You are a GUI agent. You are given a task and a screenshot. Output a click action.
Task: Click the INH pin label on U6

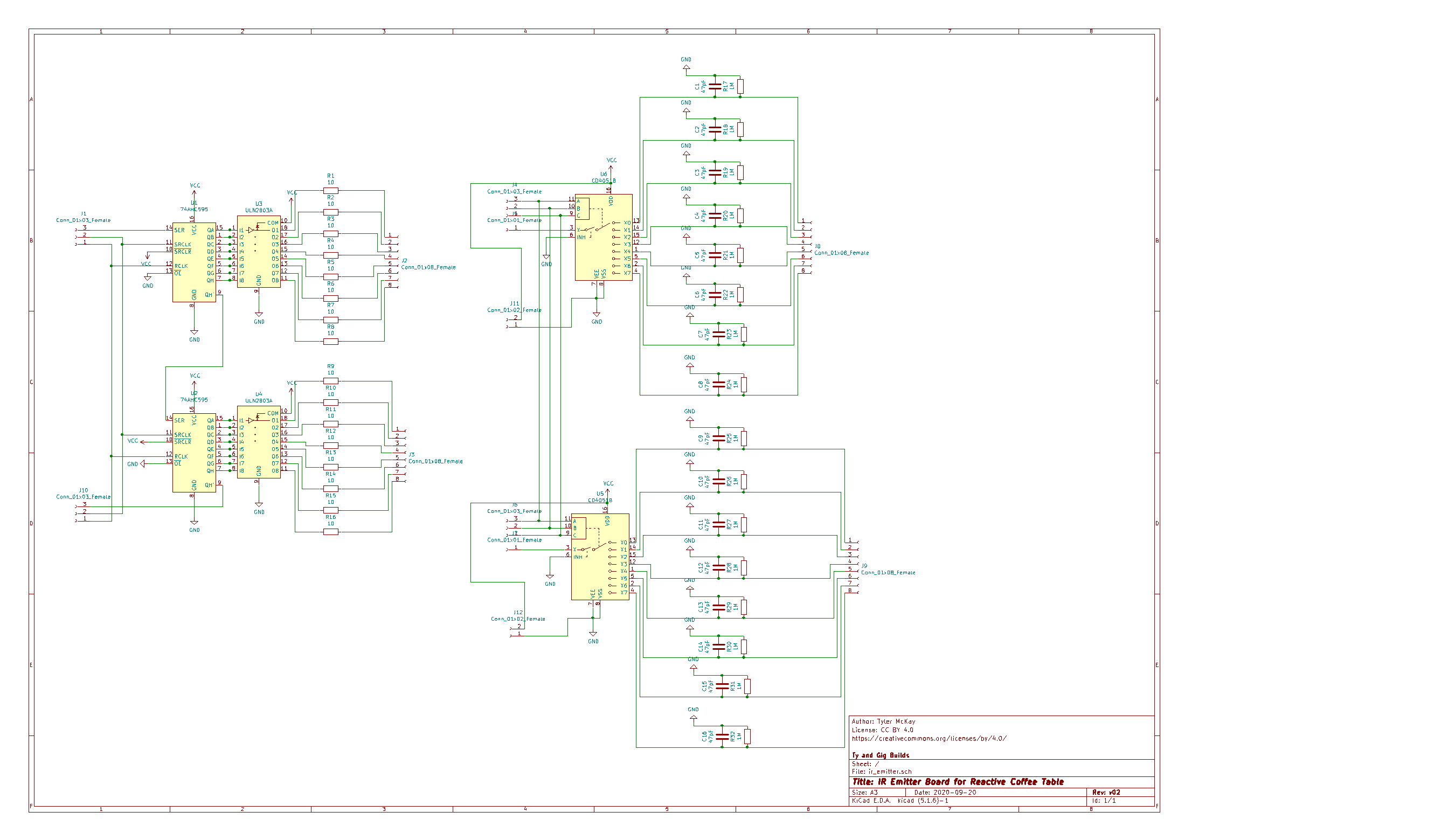coord(581,237)
